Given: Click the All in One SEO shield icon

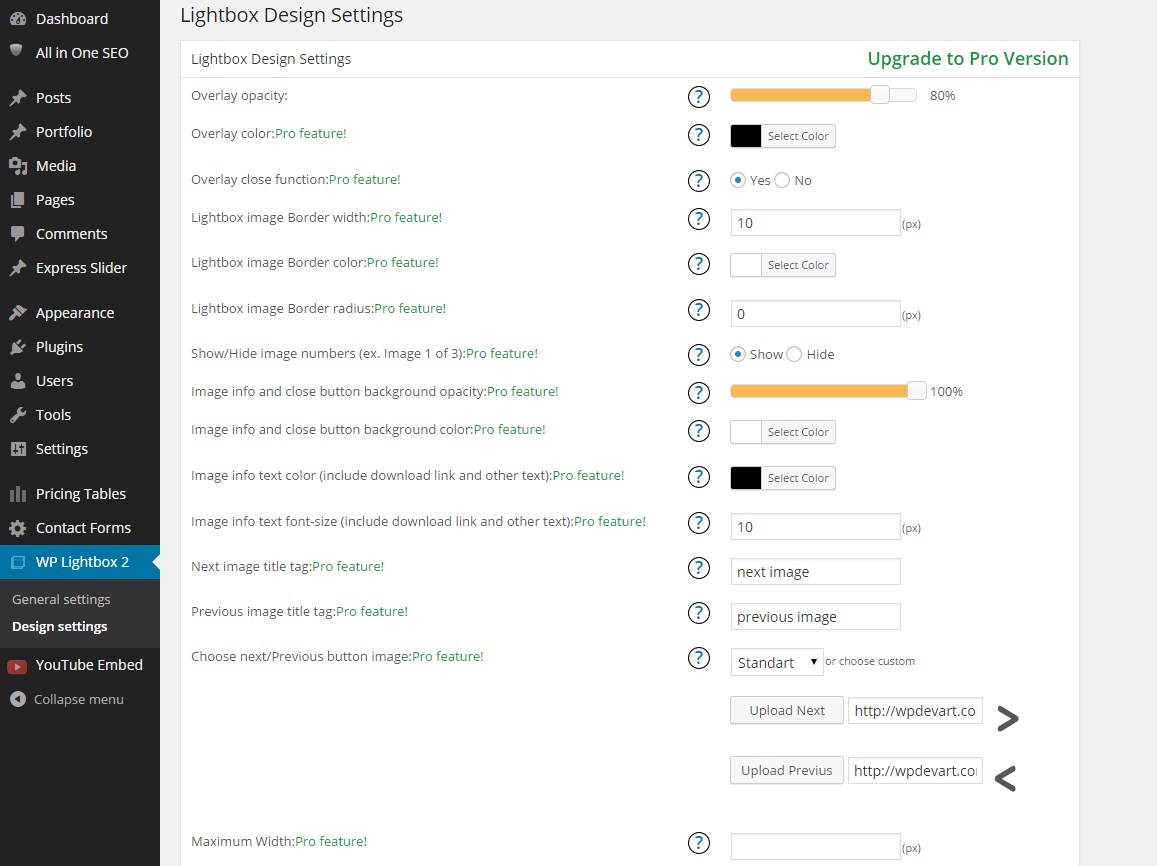Looking at the screenshot, I should point(16,51).
